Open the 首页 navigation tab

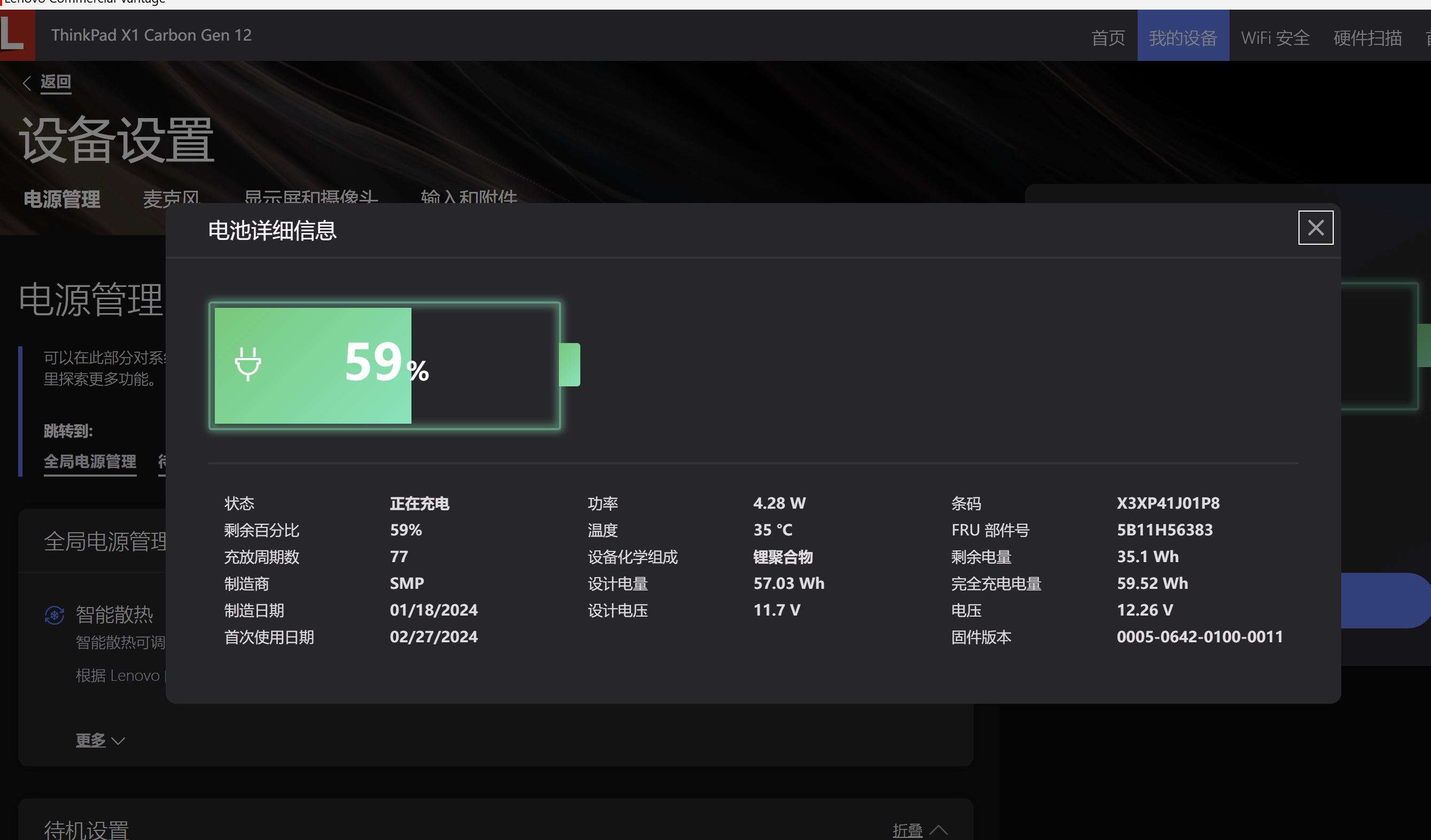point(1108,37)
